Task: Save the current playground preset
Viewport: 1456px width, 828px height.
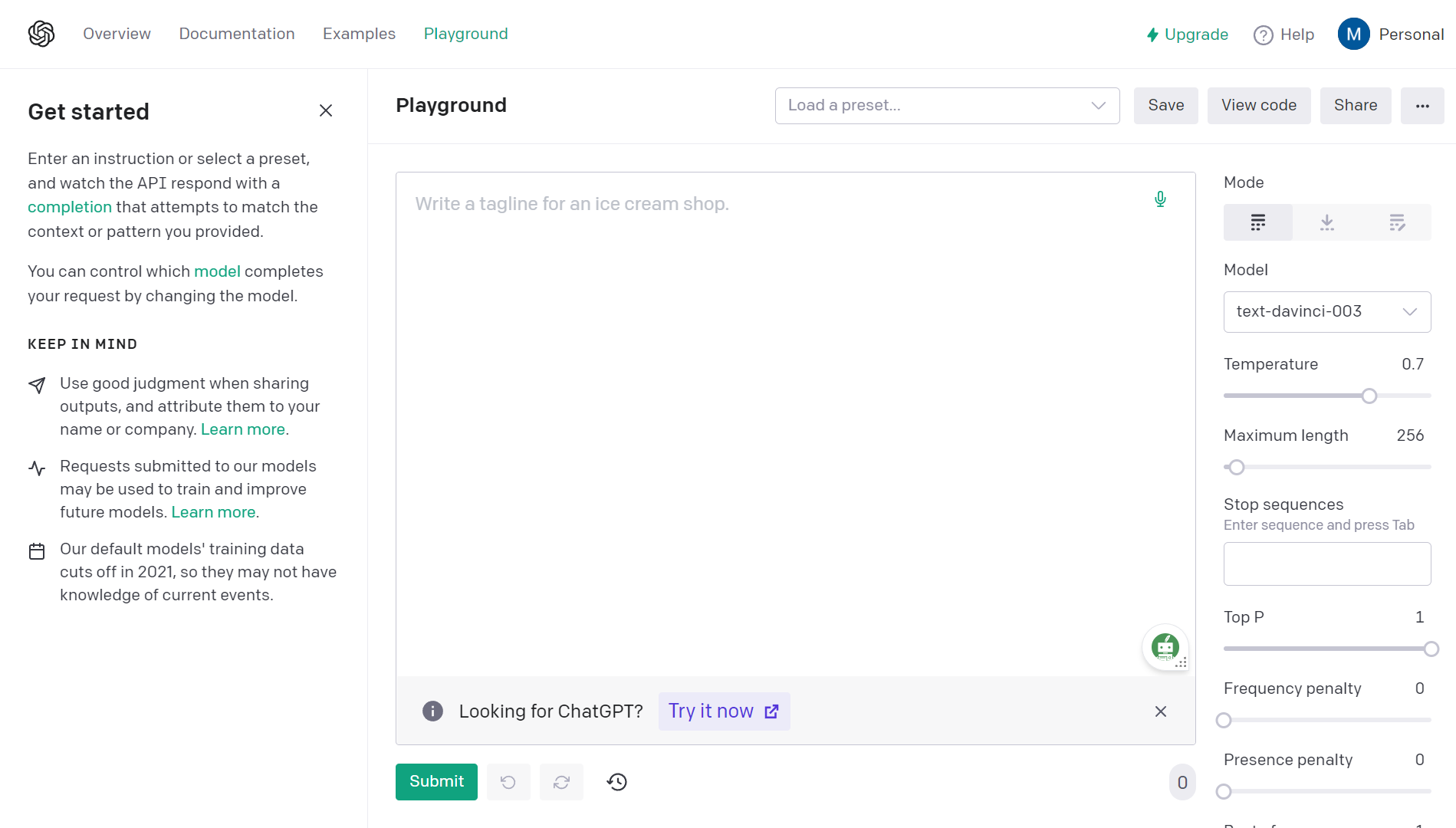Action: point(1165,105)
